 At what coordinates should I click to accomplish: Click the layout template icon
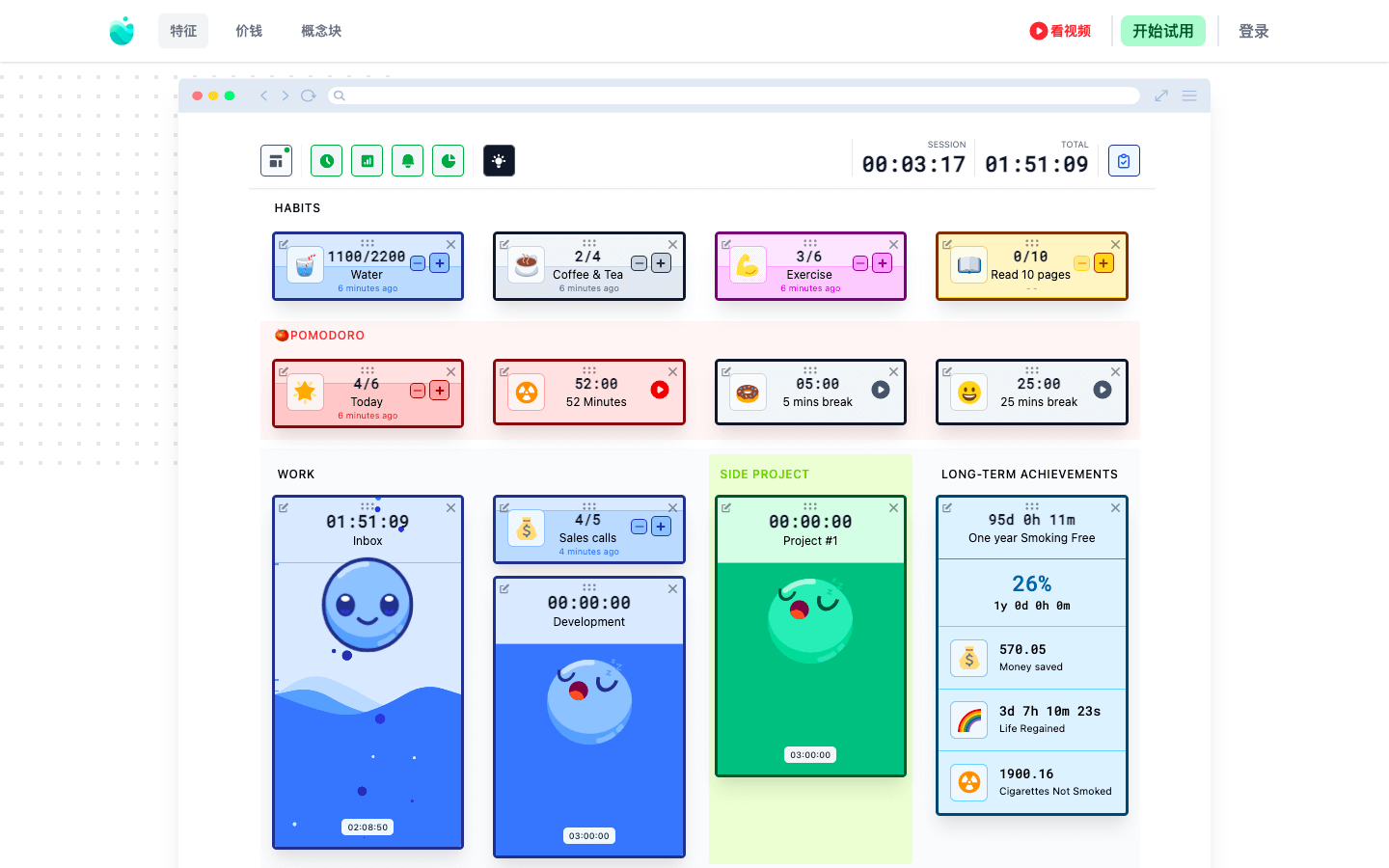(276, 161)
